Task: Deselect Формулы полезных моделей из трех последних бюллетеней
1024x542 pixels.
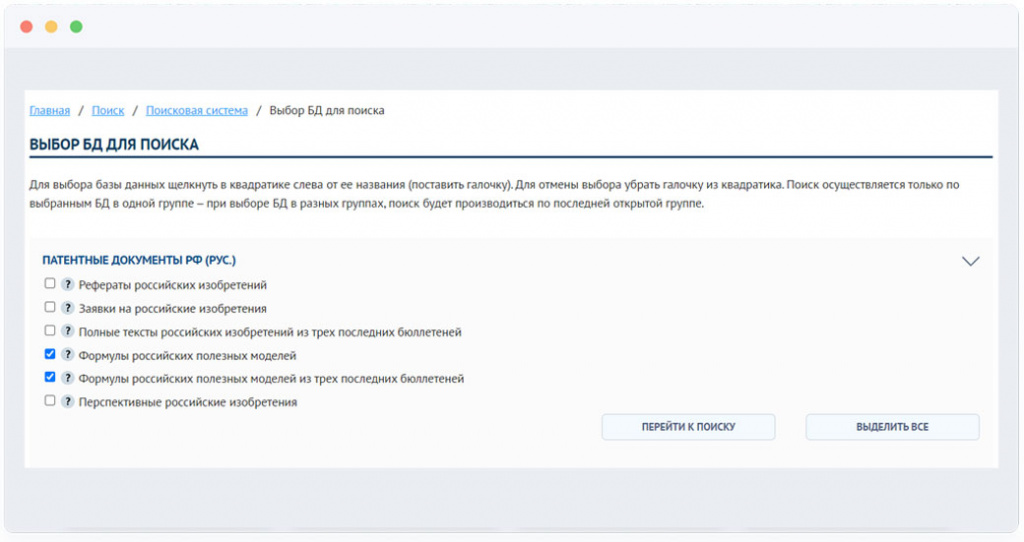Action: [50, 378]
